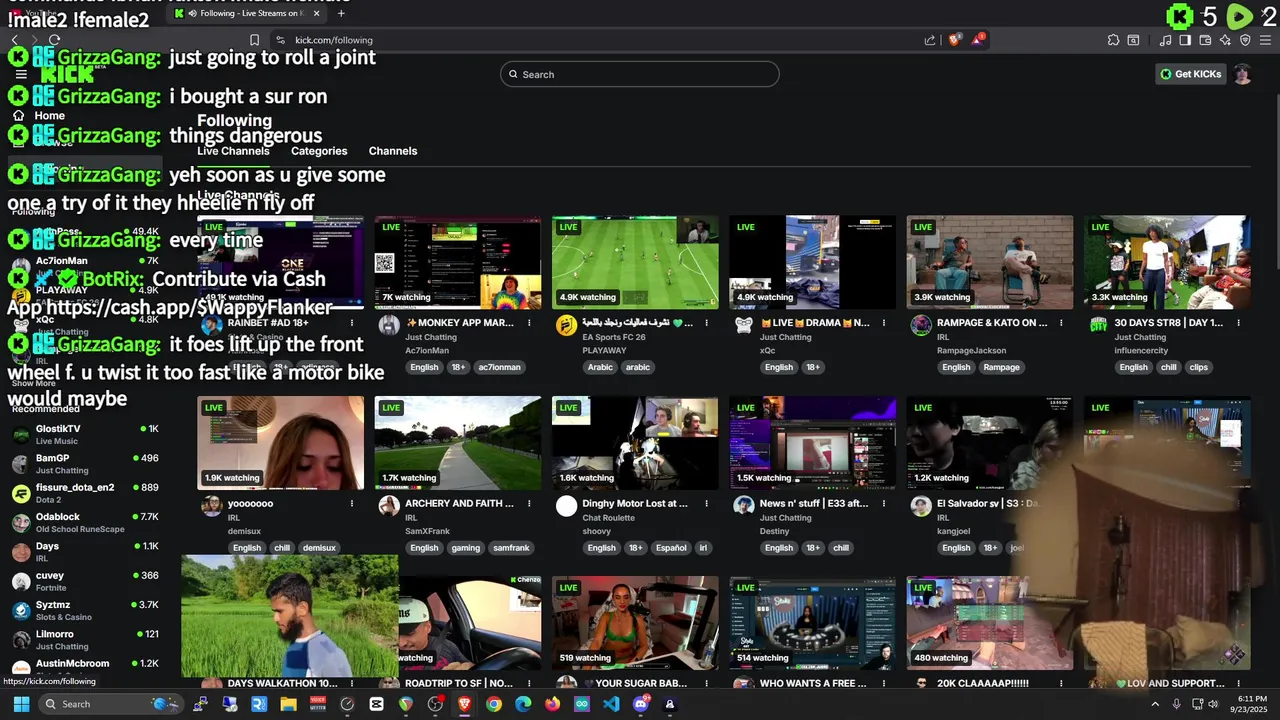Click the Get KICKs button

coord(1190,74)
